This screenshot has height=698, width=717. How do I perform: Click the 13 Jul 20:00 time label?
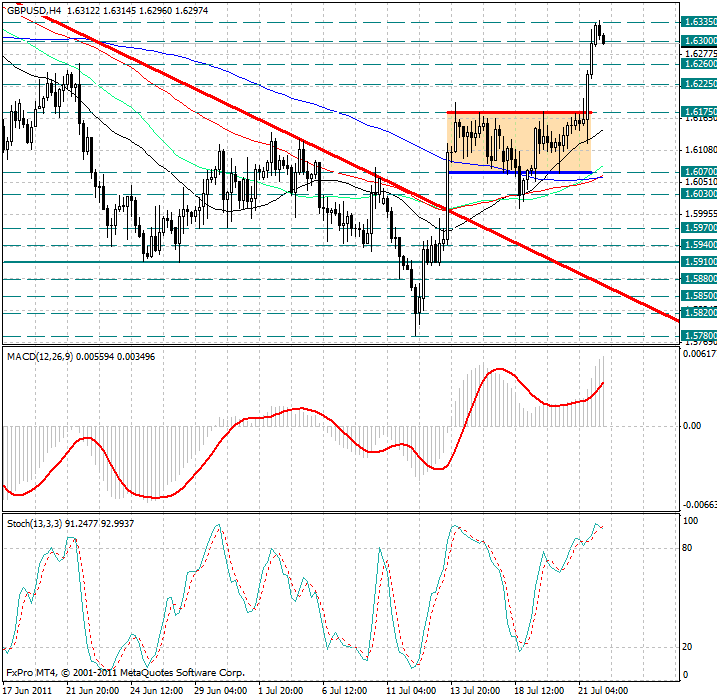pos(477,690)
